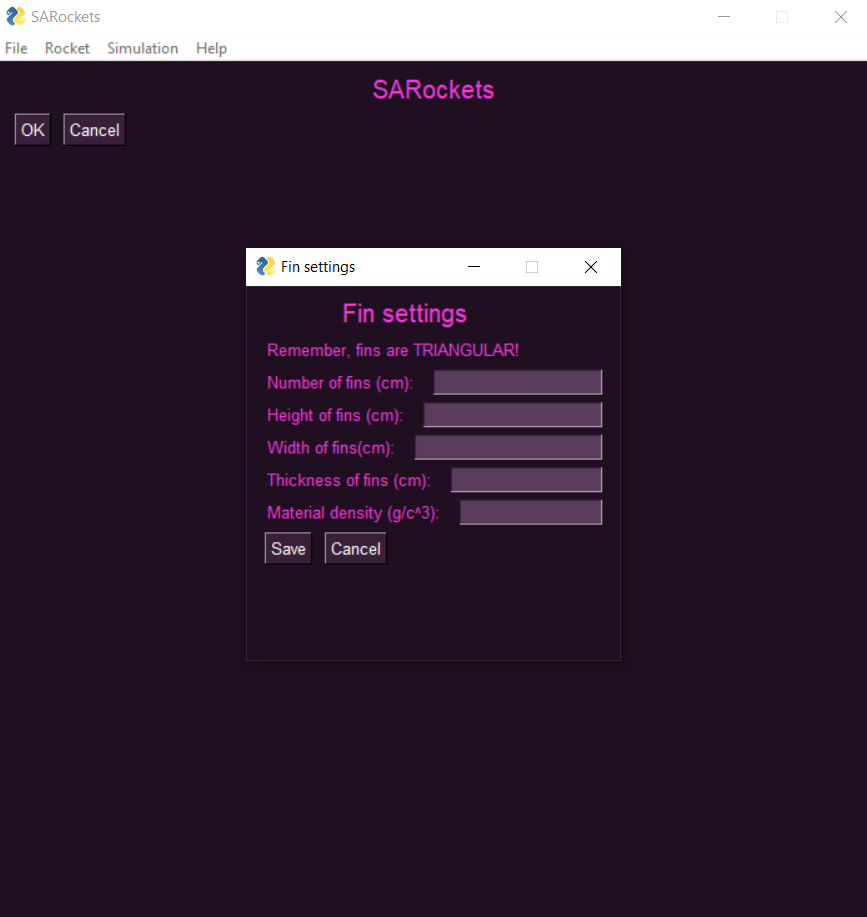Click the Thickness of fins input box

tap(526, 479)
